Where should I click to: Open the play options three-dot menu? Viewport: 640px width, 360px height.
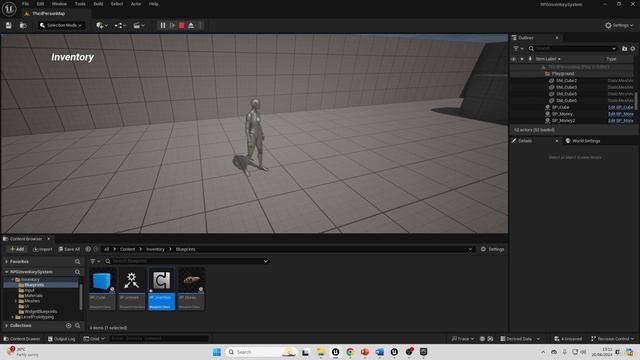pos(200,25)
